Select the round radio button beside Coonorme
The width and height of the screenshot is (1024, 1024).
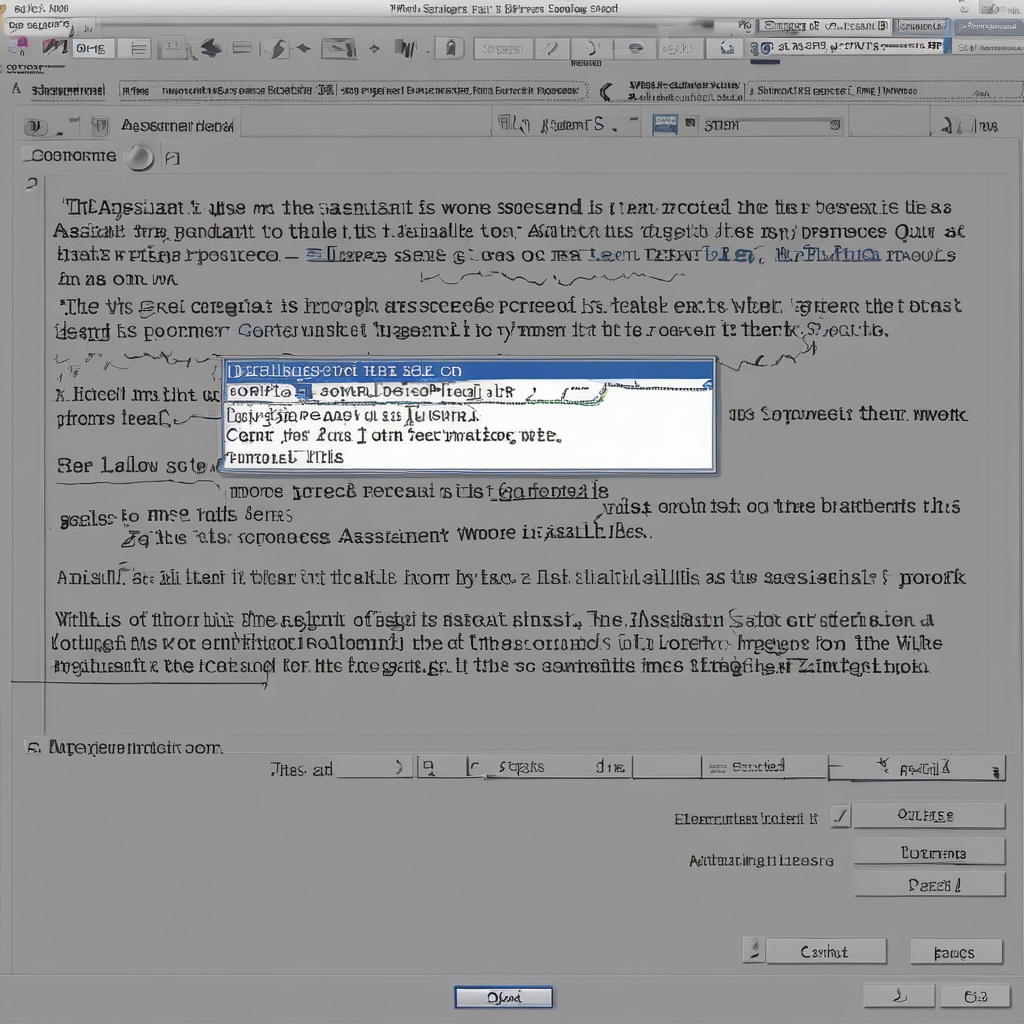coord(141,157)
